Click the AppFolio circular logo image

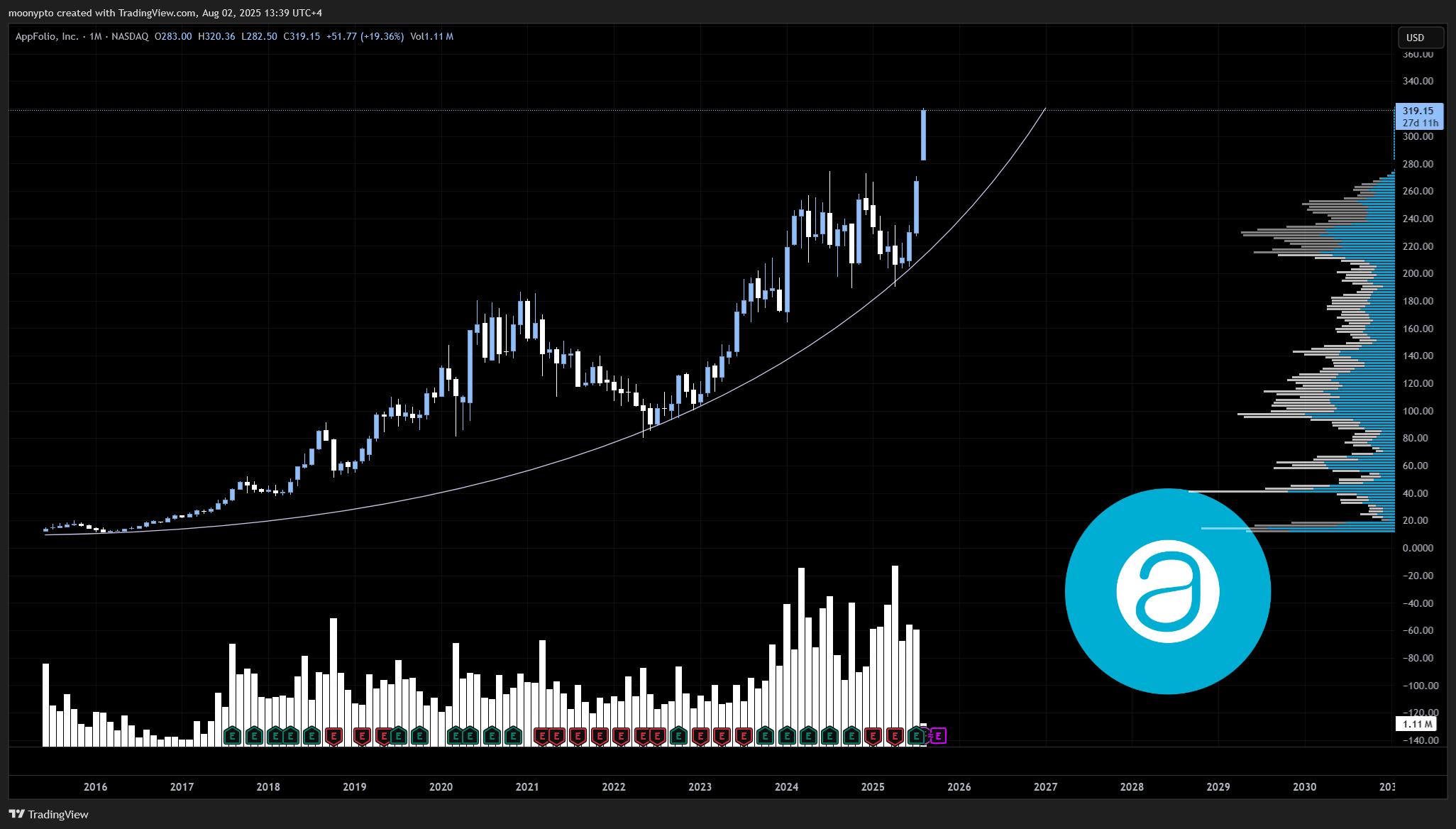[1168, 591]
